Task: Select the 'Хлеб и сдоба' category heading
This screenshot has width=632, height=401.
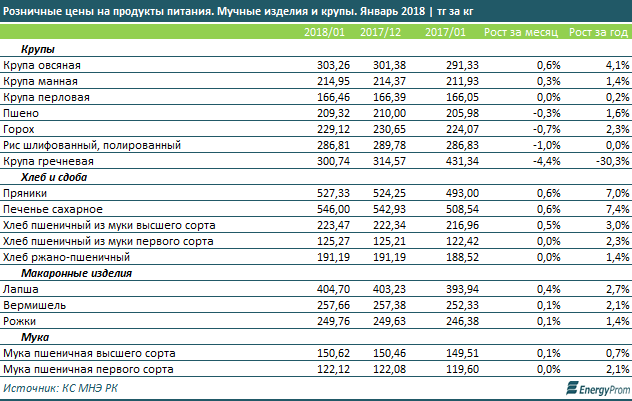Action: [53, 176]
